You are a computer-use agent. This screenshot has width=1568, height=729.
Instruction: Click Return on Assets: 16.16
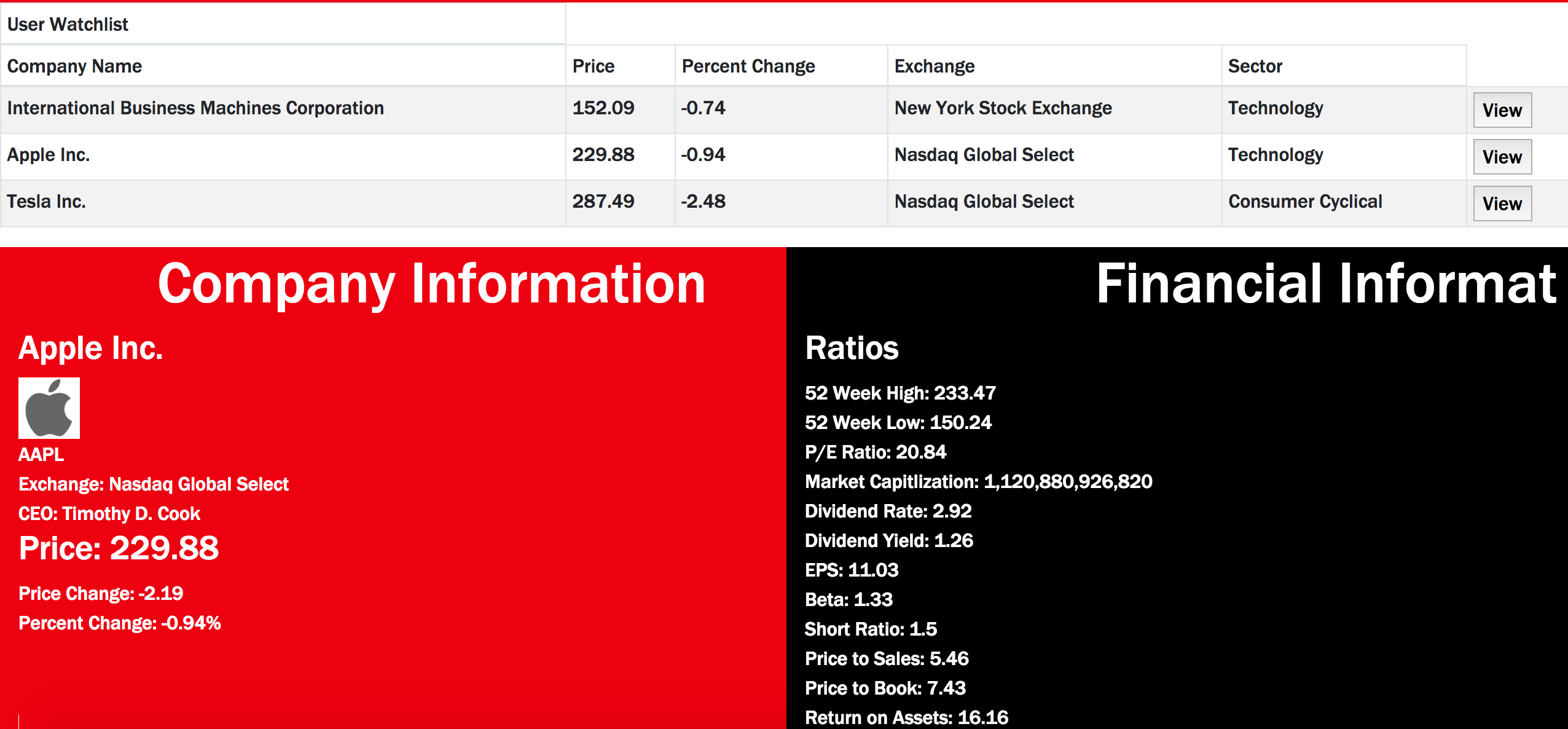pyautogui.click(x=907, y=717)
